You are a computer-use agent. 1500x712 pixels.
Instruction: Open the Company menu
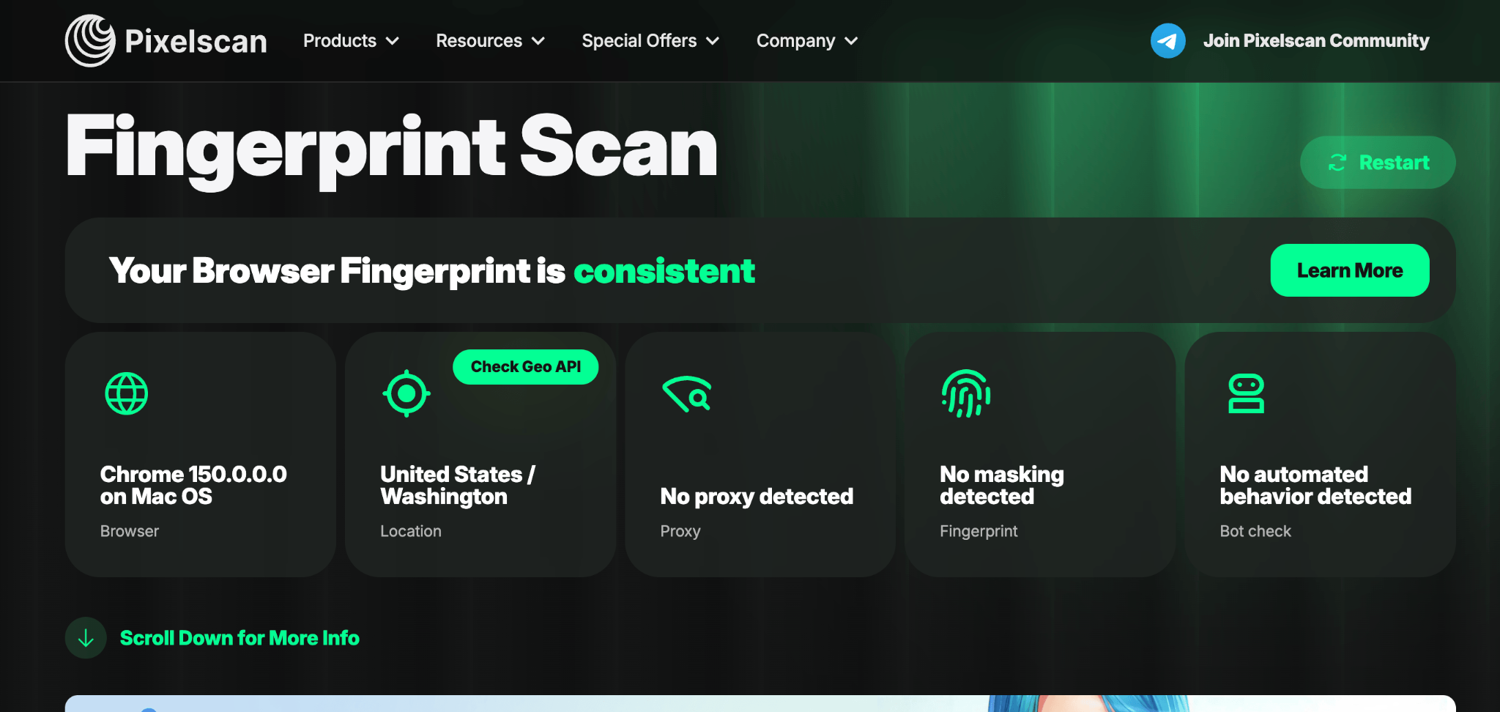click(x=807, y=41)
